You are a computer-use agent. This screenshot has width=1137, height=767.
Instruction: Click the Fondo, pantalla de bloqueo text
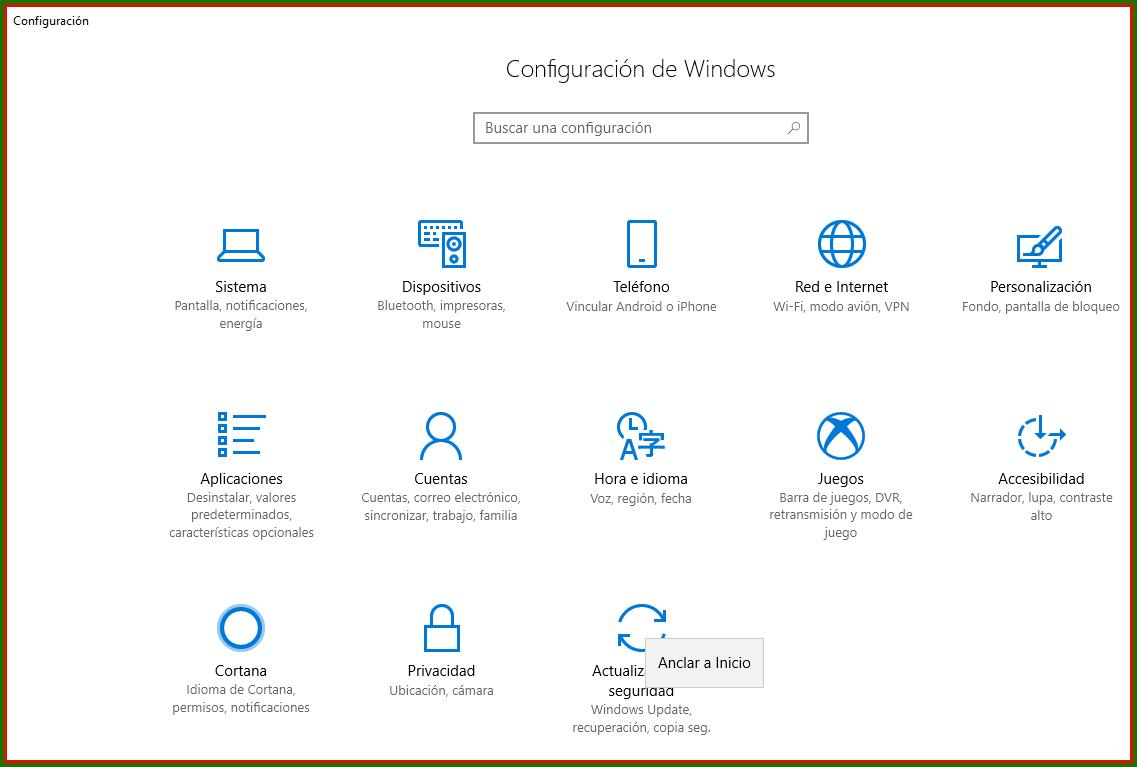(1040, 306)
